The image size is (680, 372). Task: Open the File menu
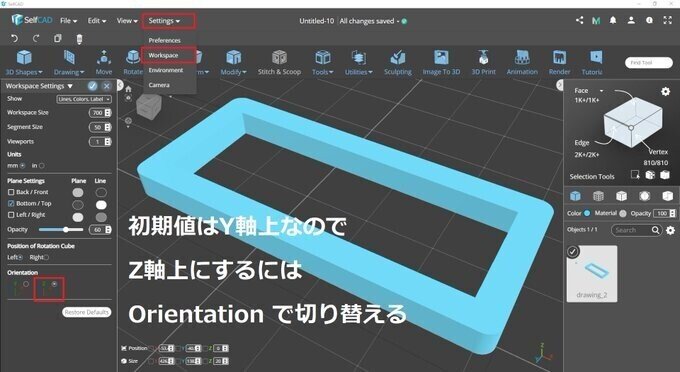pyautogui.click(x=69, y=20)
